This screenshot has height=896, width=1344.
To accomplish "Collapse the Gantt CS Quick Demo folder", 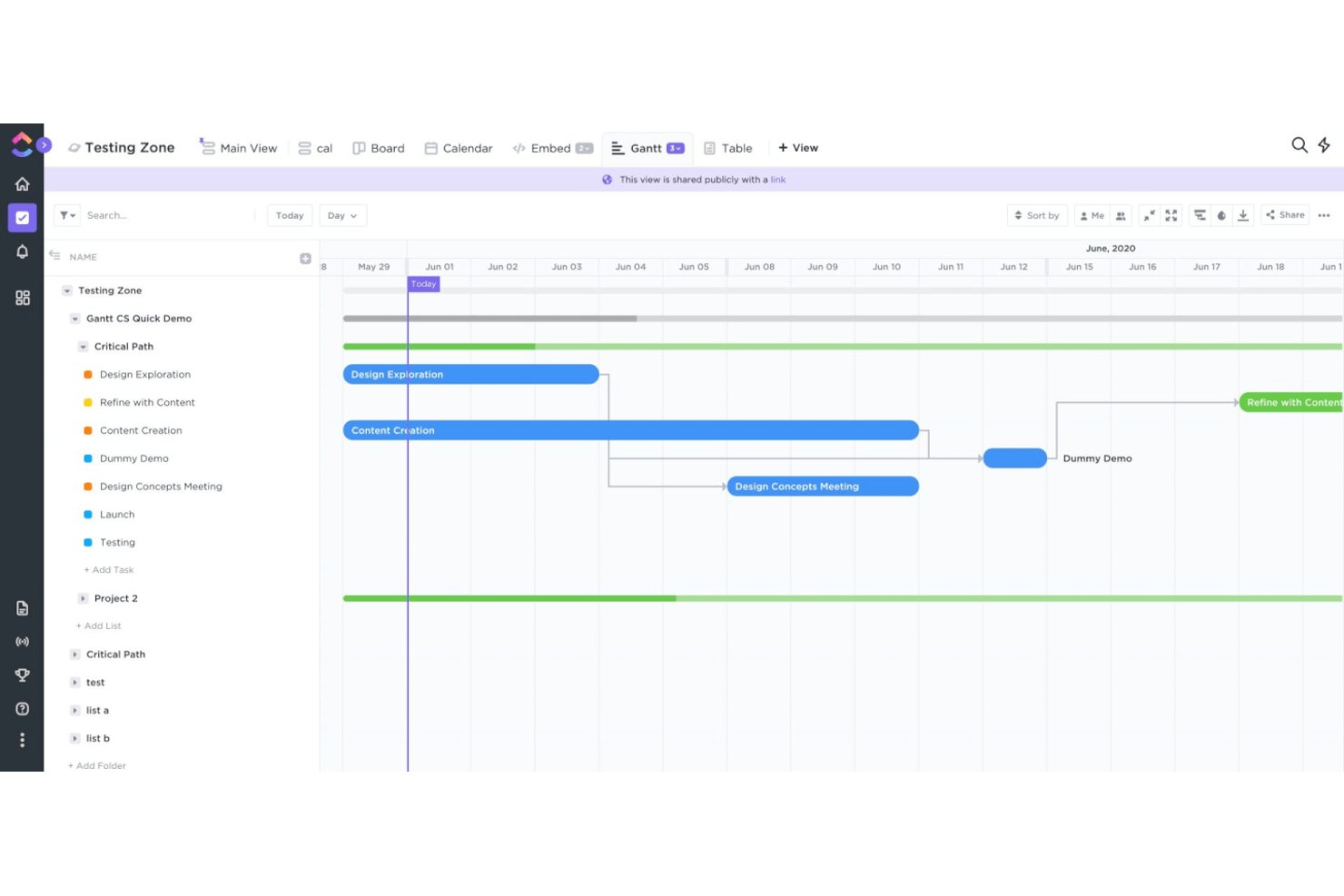I will 75,320.
